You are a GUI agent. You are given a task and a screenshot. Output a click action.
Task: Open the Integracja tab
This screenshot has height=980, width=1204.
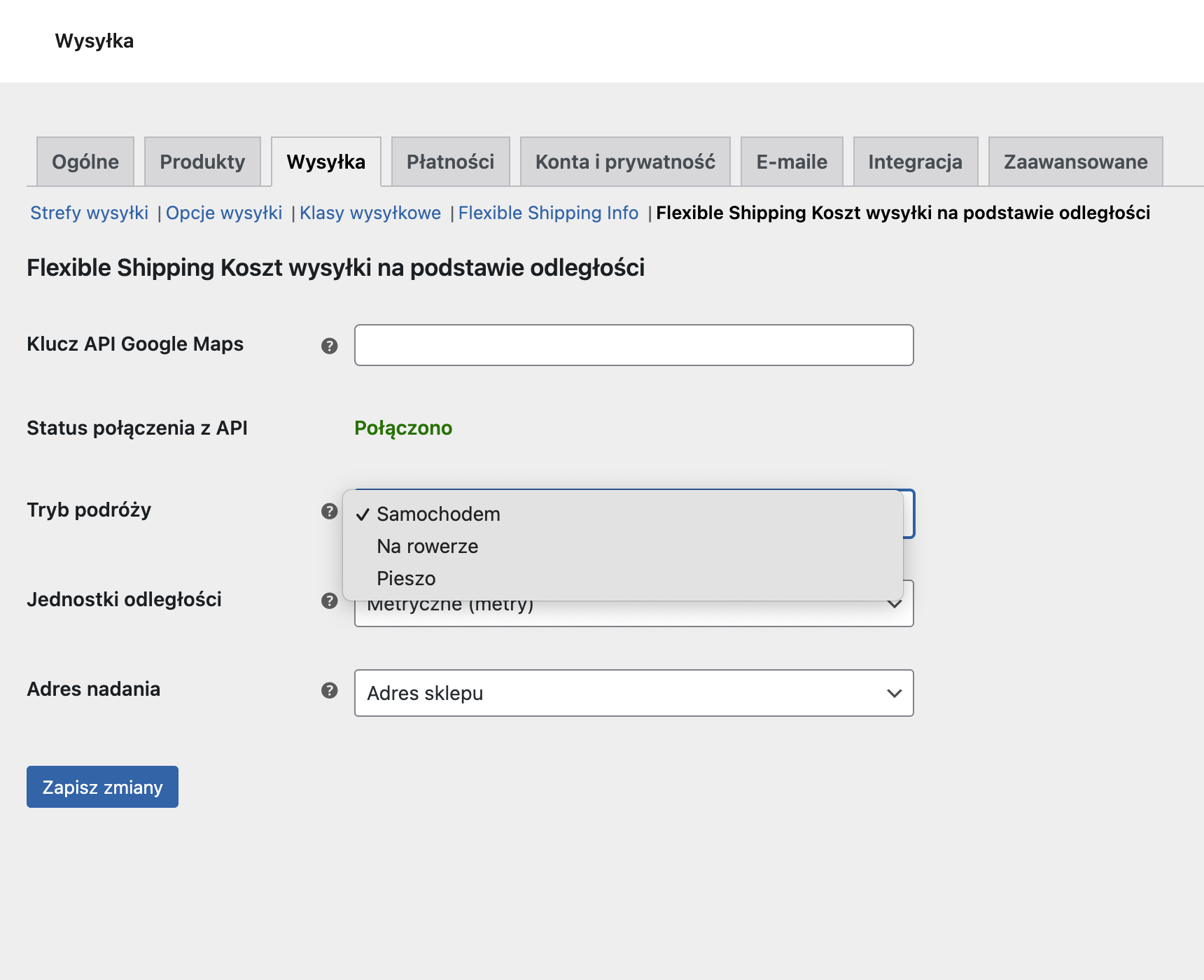click(x=915, y=162)
